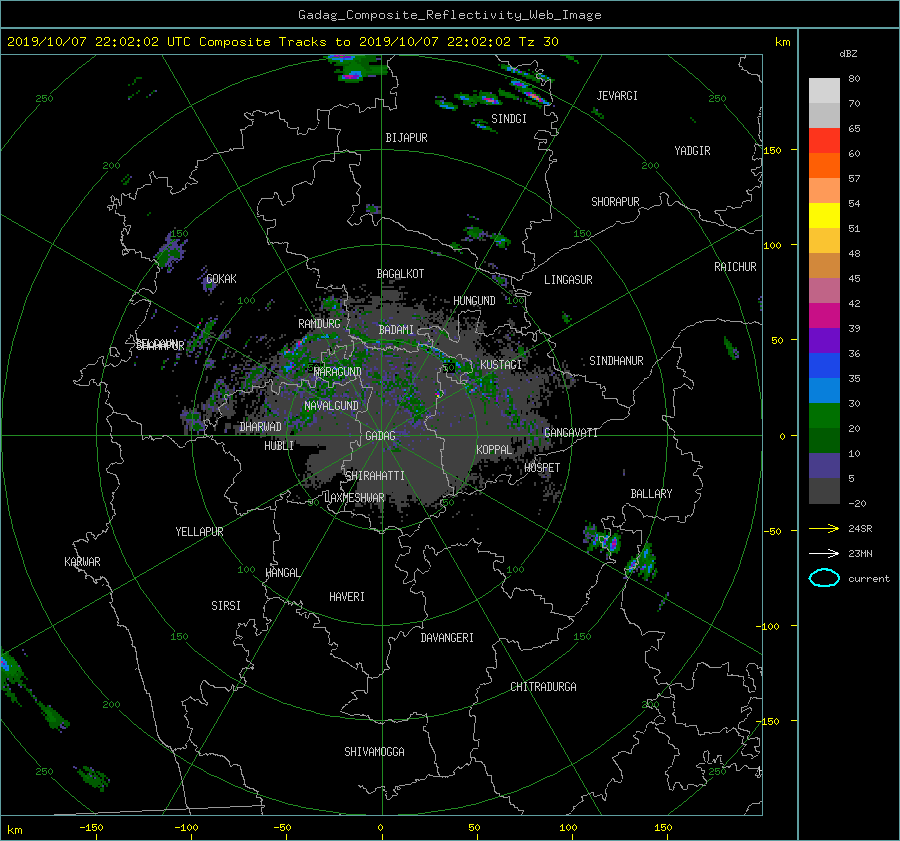Click the KUSTAGI city label

(x=501, y=365)
